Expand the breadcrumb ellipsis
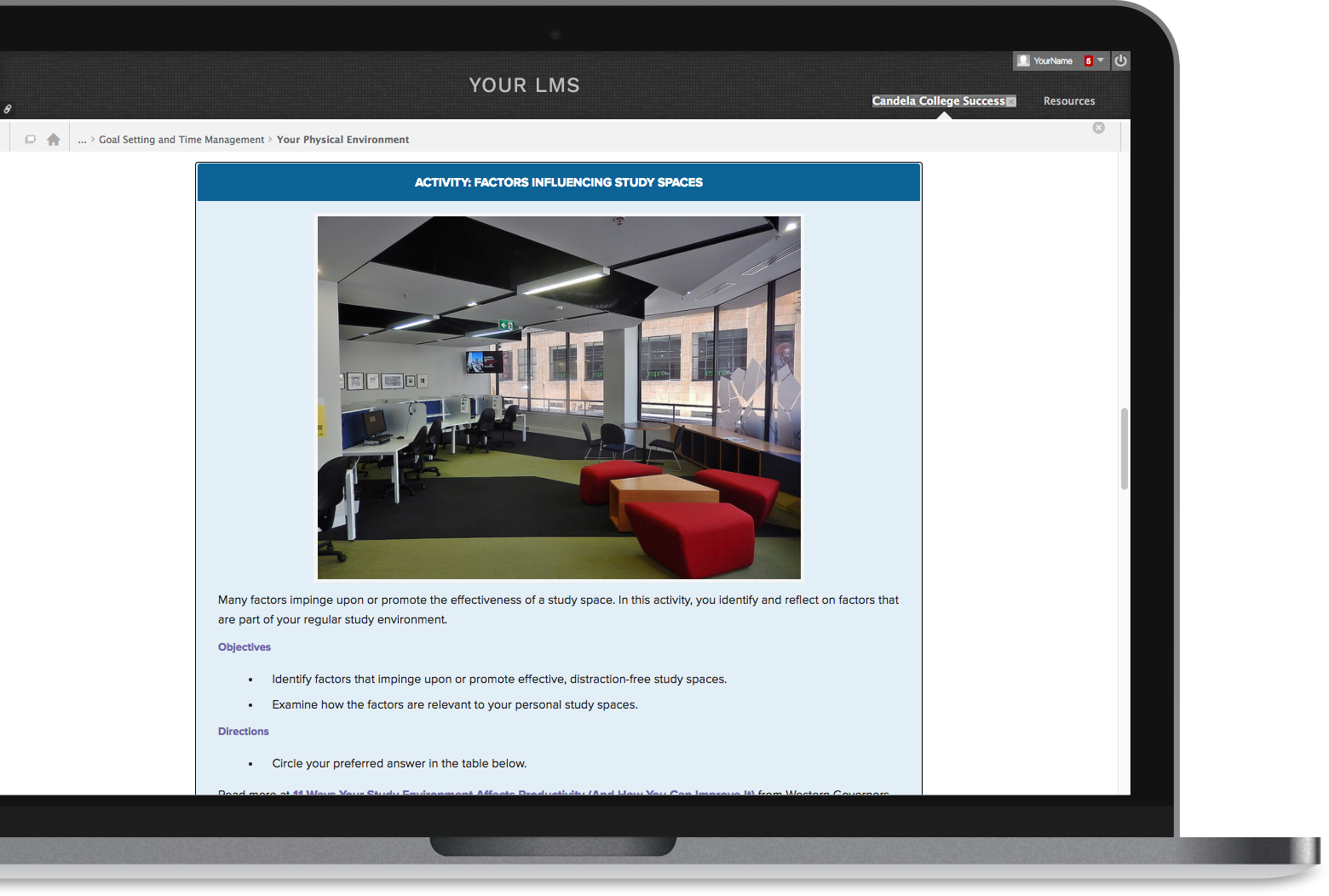Screen dimensions: 1329x896 tap(82, 140)
